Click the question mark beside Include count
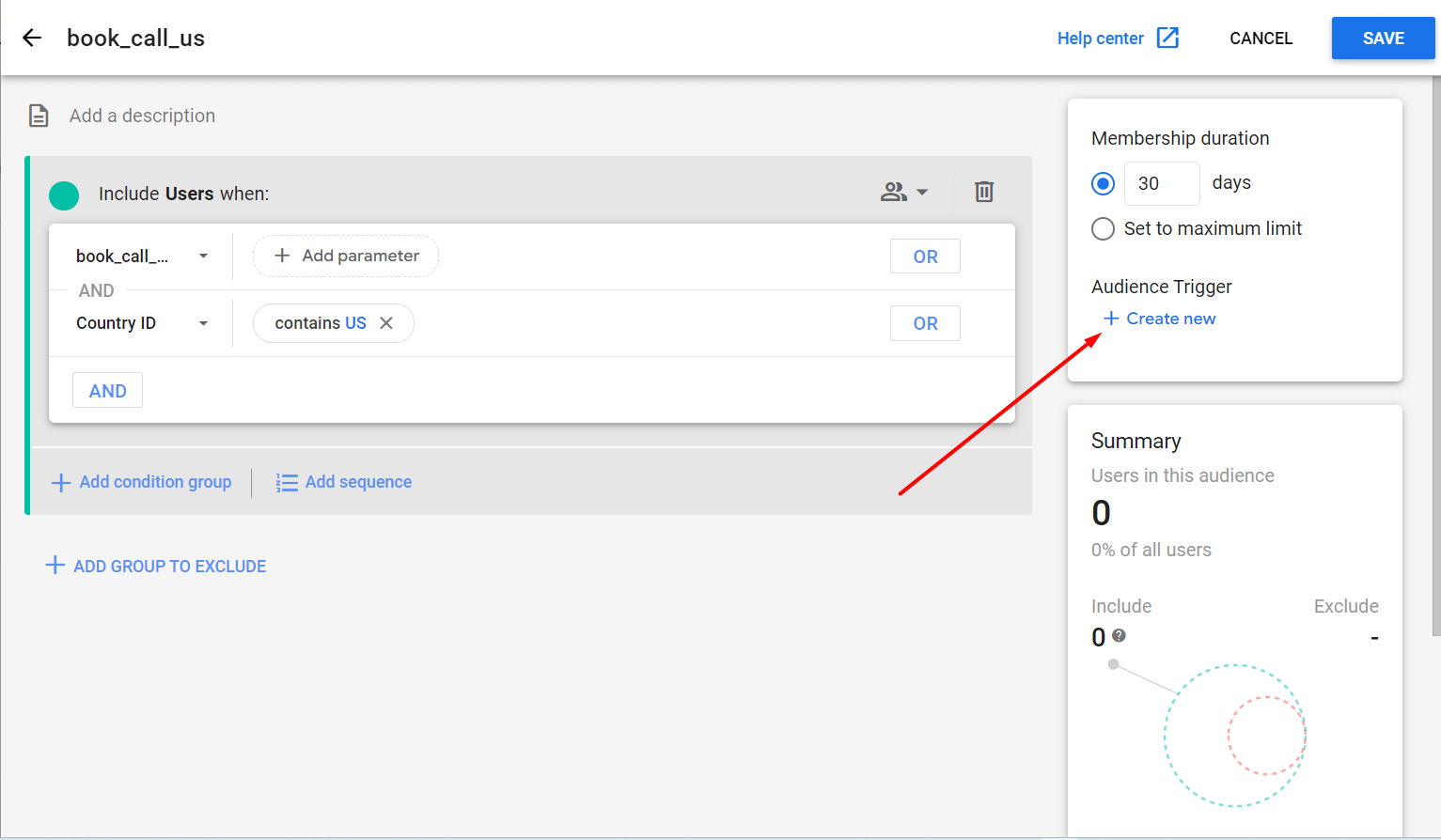This screenshot has width=1441, height=840. [x=1120, y=636]
